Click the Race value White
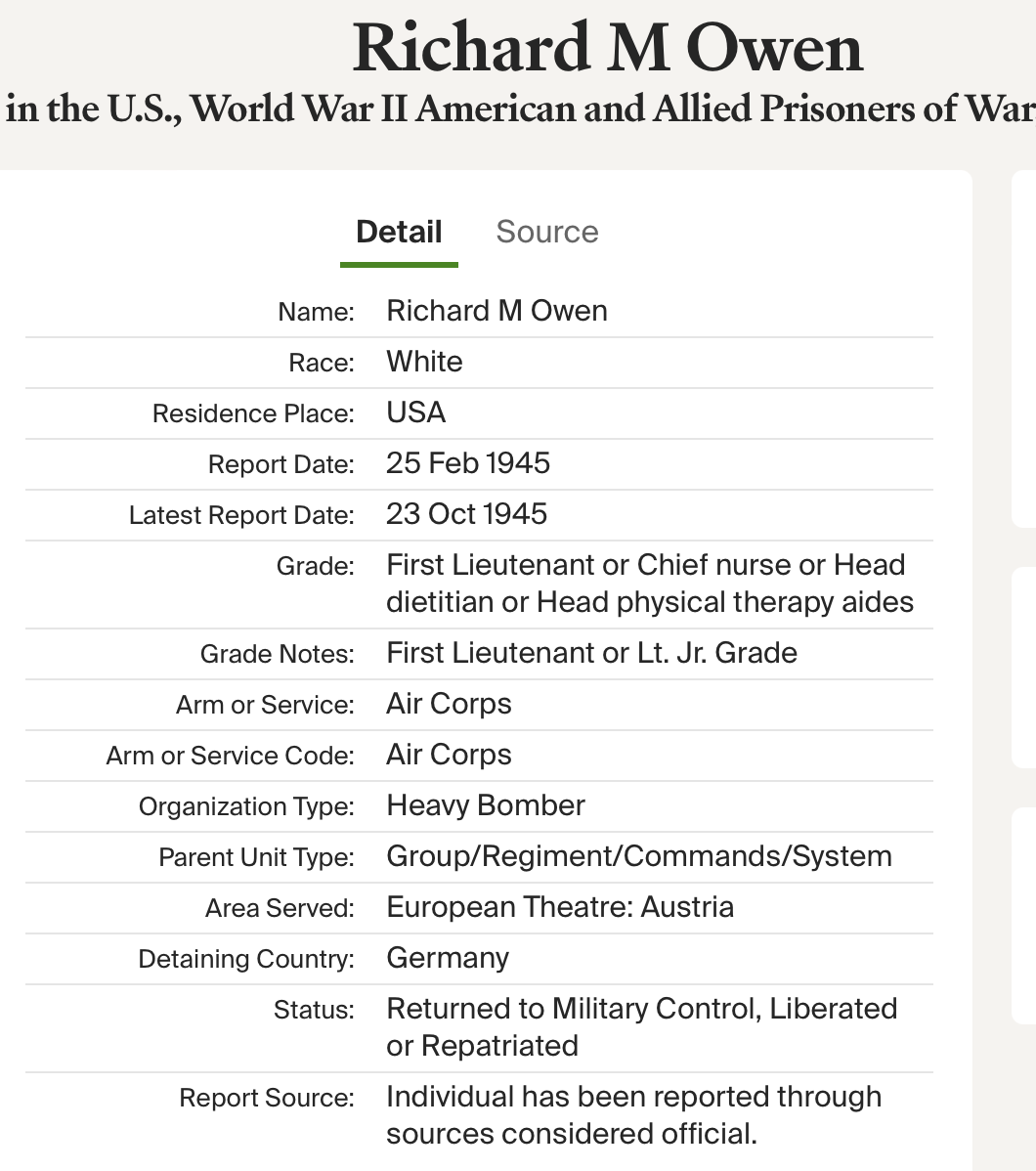 (x=424, y=362)
